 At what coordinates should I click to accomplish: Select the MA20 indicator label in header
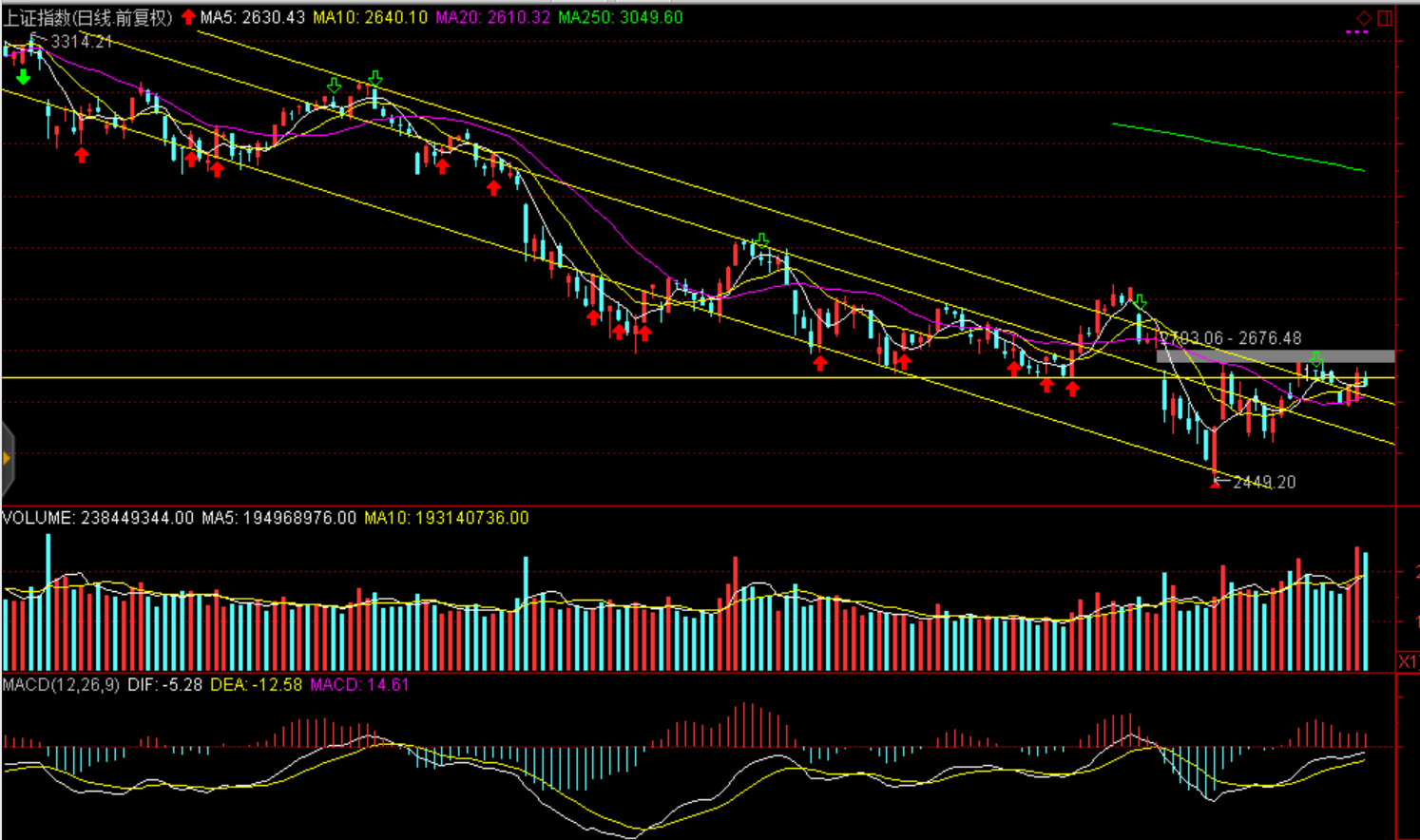[492, 17]
